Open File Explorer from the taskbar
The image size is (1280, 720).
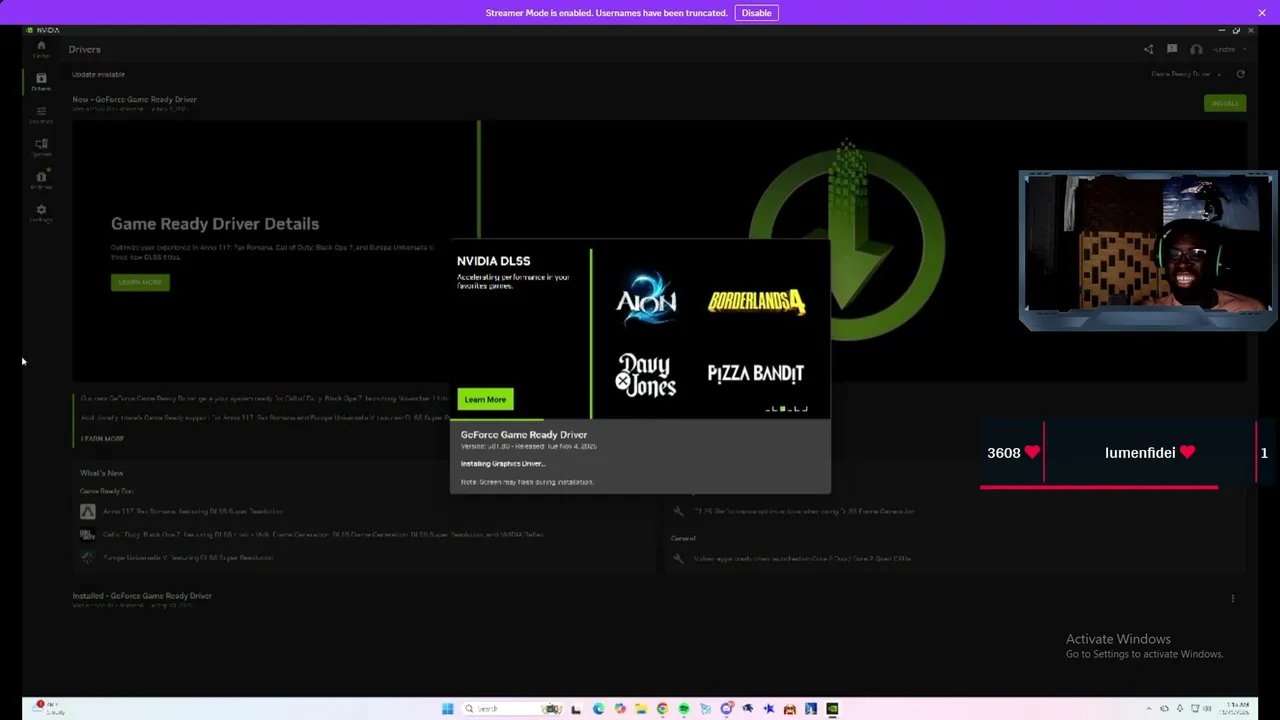click(641, 709)
